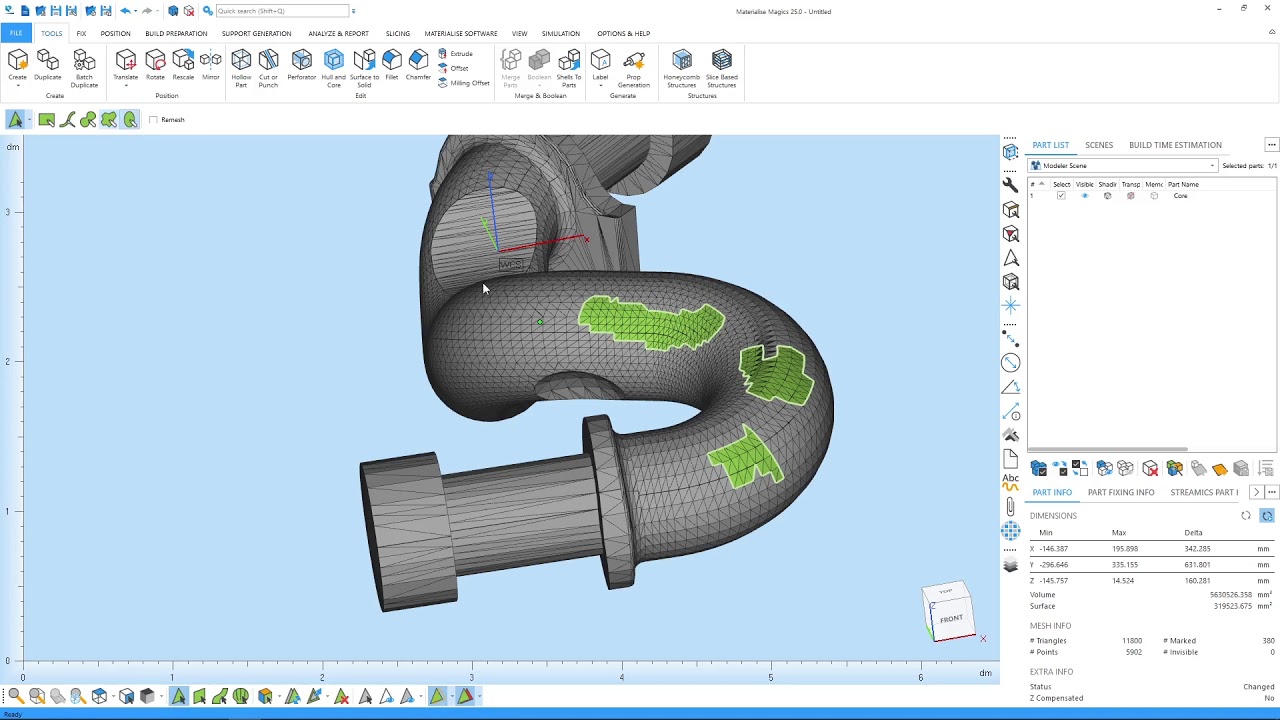Enable the Remesh checkbox
Screen dimensions: 1280x720
pos(153,120)
